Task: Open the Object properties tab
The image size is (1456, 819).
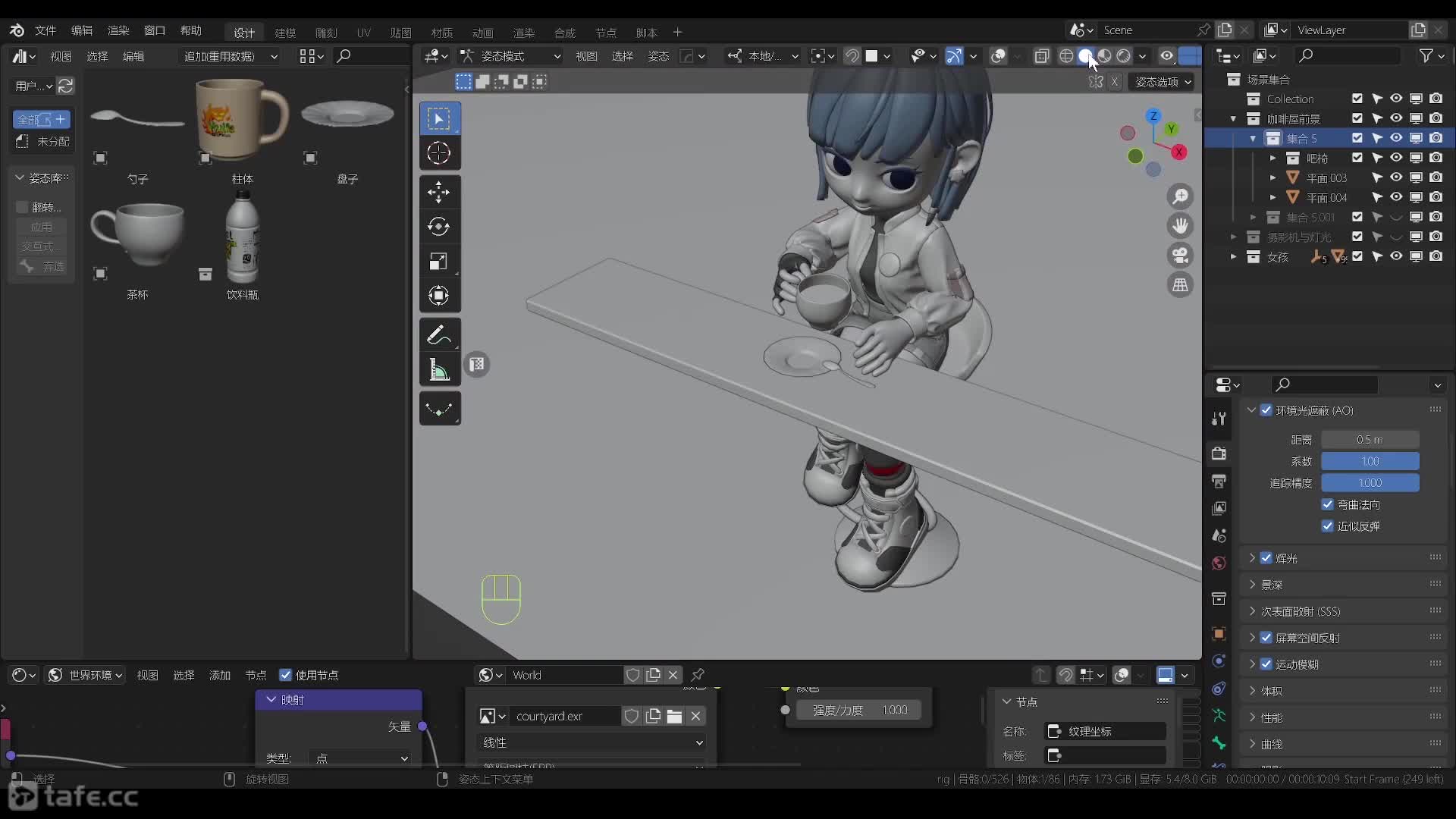Action: (x=1219, y=634)
